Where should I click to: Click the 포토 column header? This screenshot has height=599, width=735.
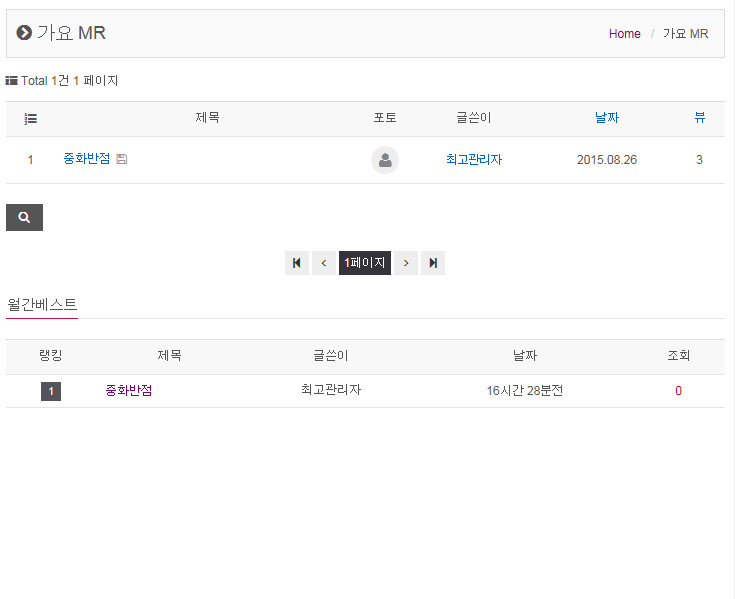point(385,117)
